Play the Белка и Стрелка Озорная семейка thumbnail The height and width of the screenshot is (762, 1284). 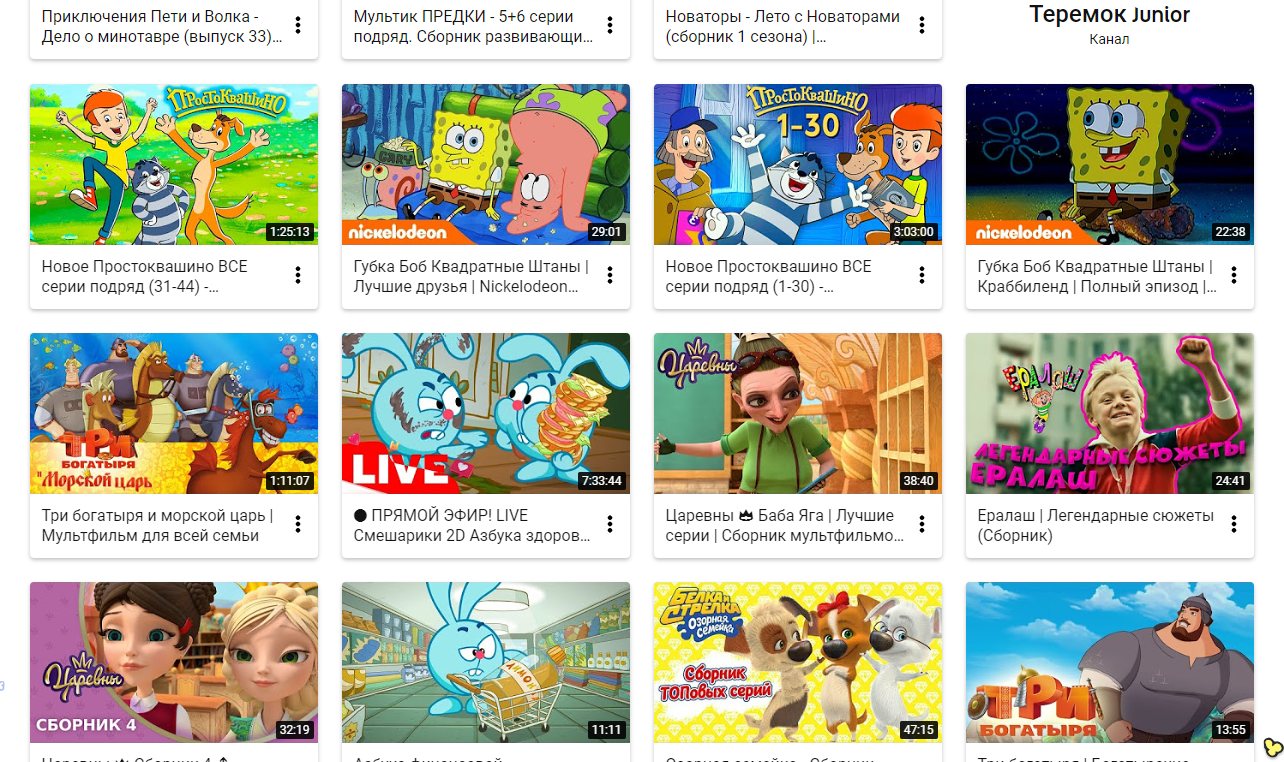(x=798, y=662)
